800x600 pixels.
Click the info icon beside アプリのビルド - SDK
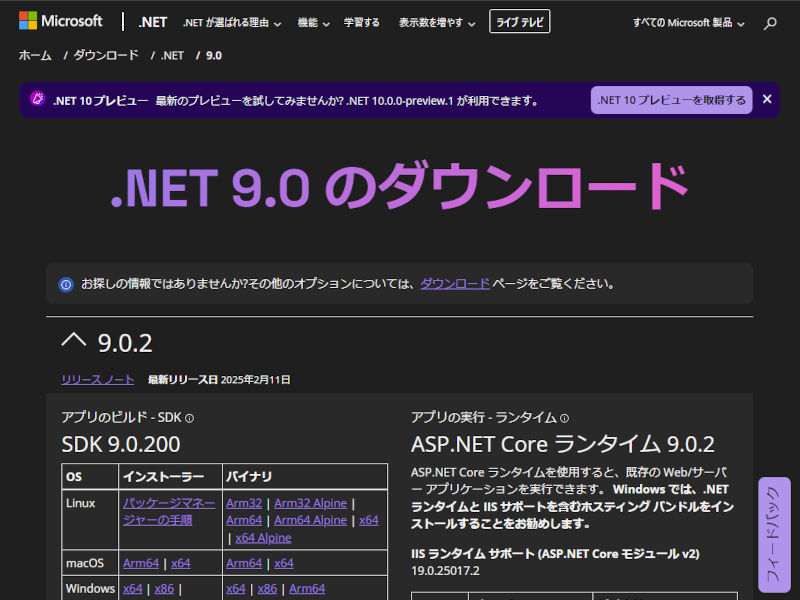[189, 418]
